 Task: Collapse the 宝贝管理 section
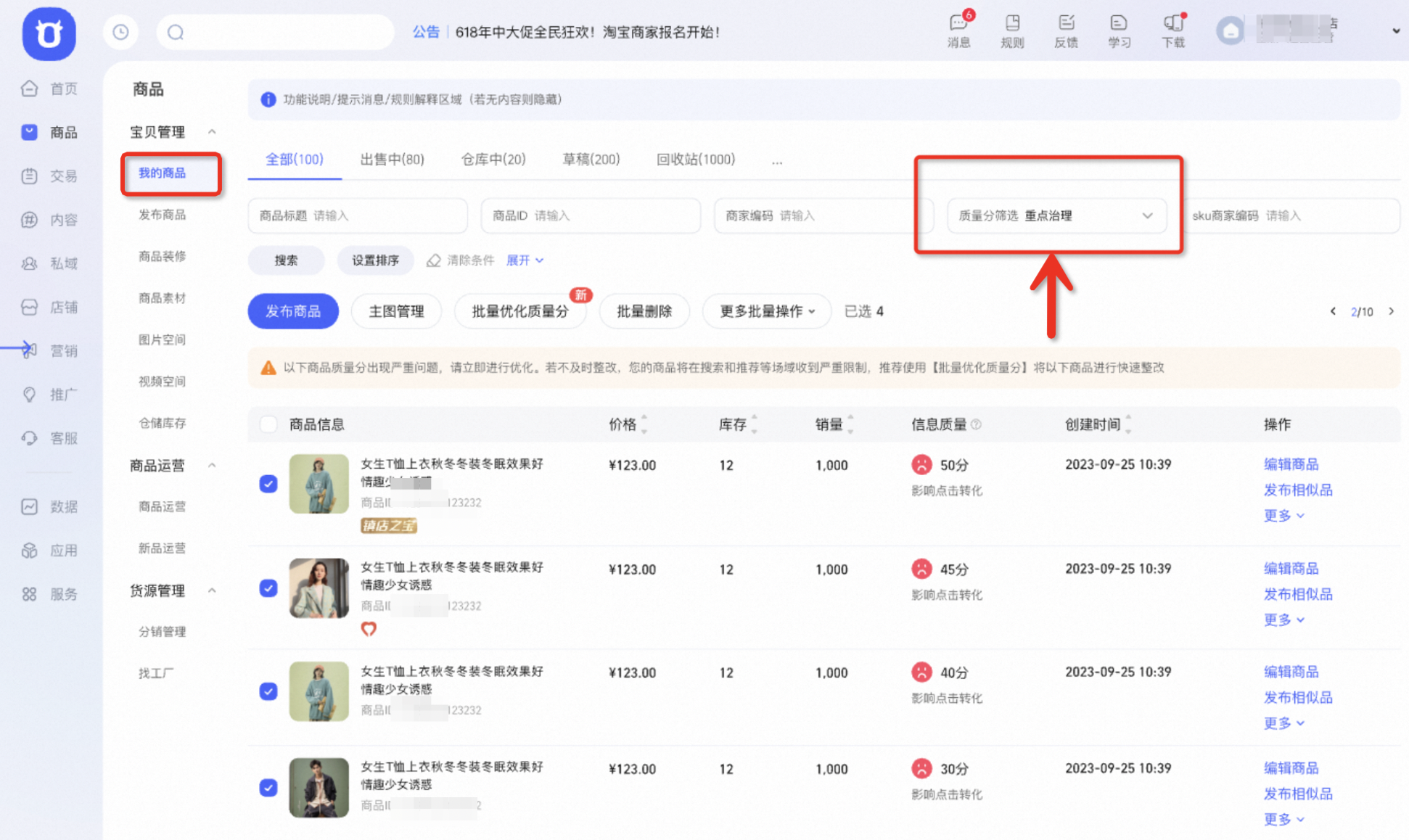pyautogui.click(x=212, y=132)
